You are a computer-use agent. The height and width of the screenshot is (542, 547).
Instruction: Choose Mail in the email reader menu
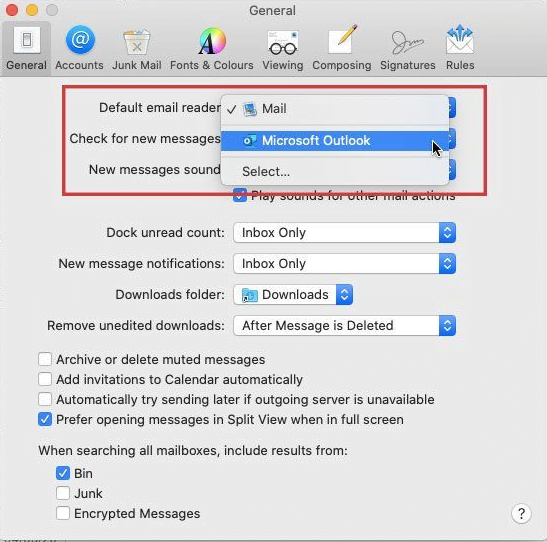335,109
